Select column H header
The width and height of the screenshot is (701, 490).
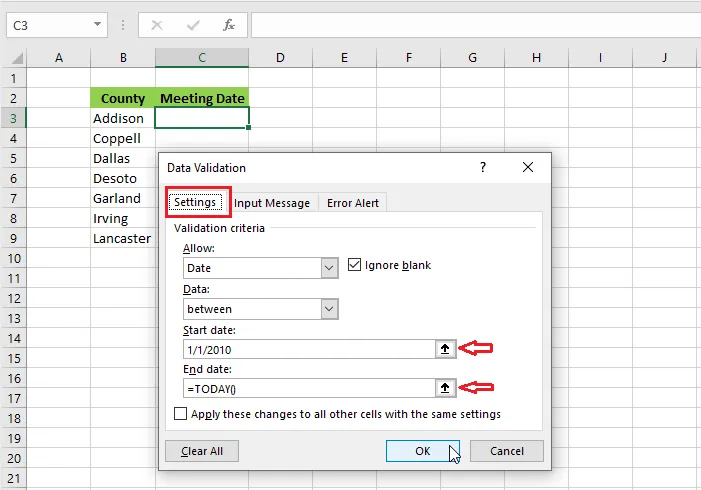536,58
